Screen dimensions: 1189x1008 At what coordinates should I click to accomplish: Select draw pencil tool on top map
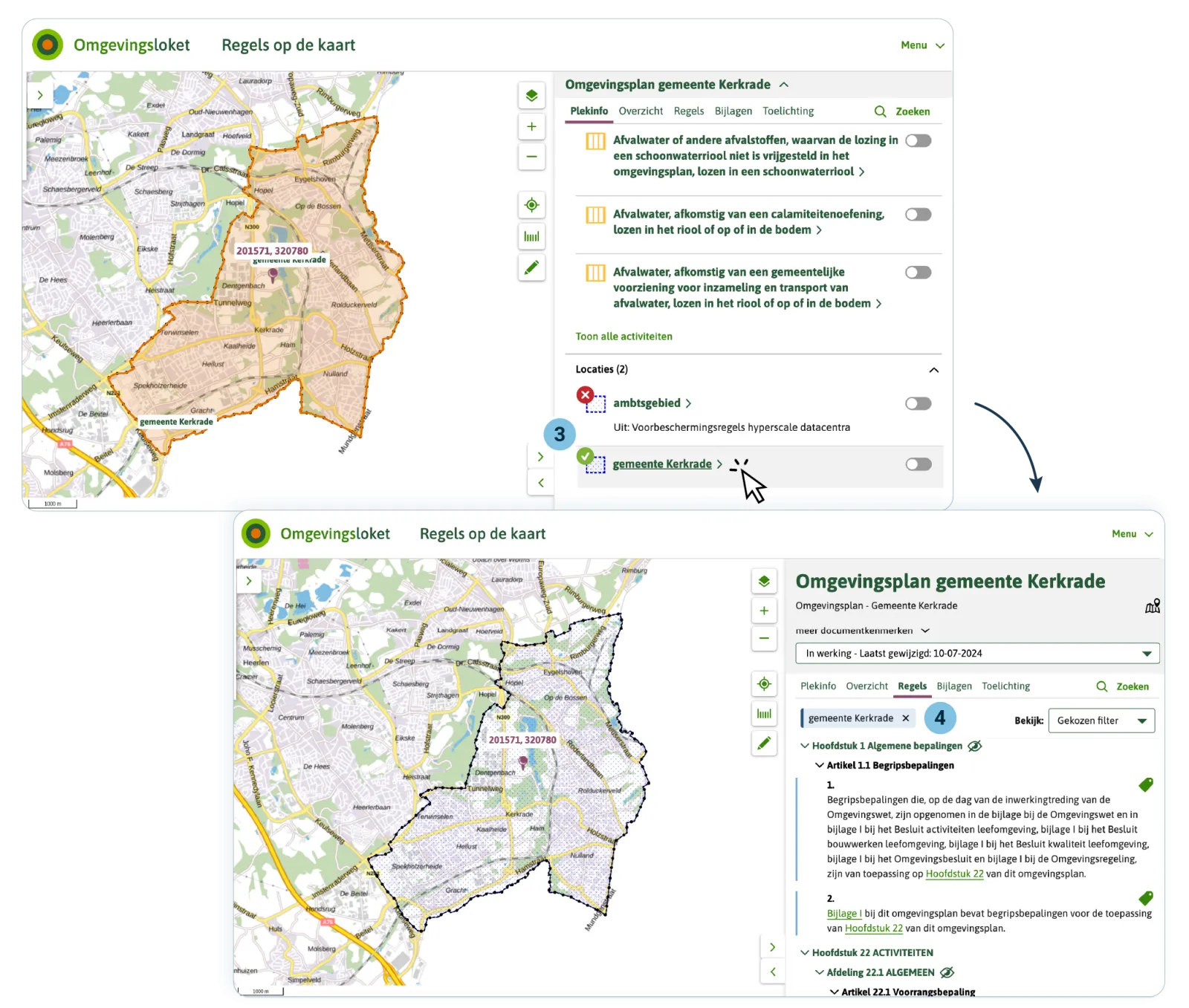click(531, 267)
